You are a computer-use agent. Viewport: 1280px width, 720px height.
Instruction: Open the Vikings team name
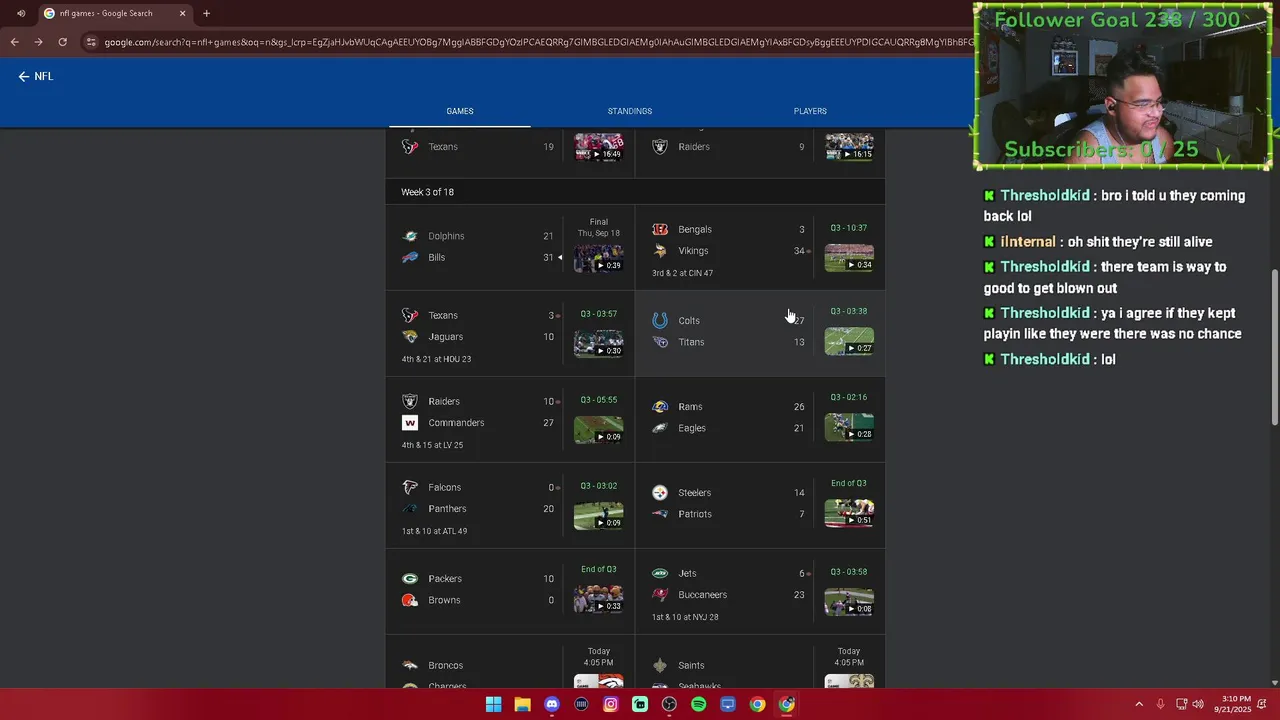pyautogui.click(x=693, y=251)
